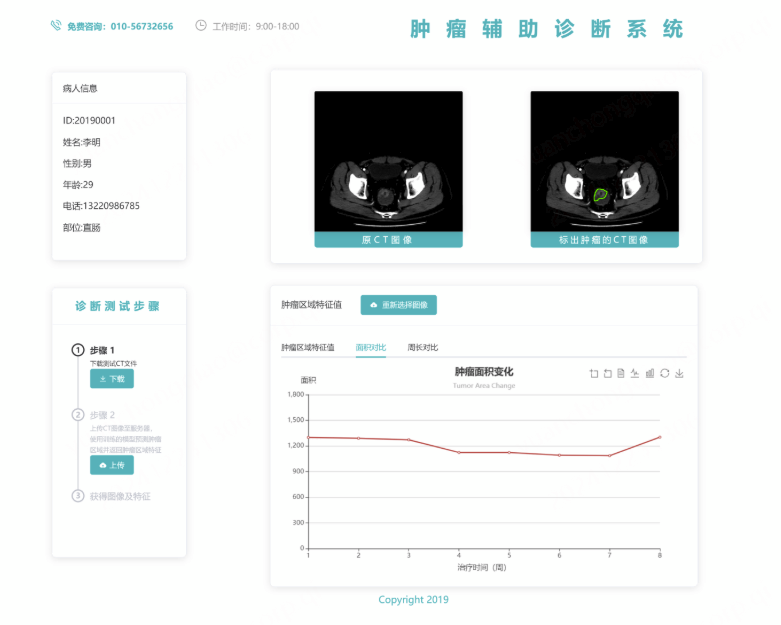Click the clock icon beside 工作时间
The width and height of the screenshot is (781, 625).
coord(201,25)
